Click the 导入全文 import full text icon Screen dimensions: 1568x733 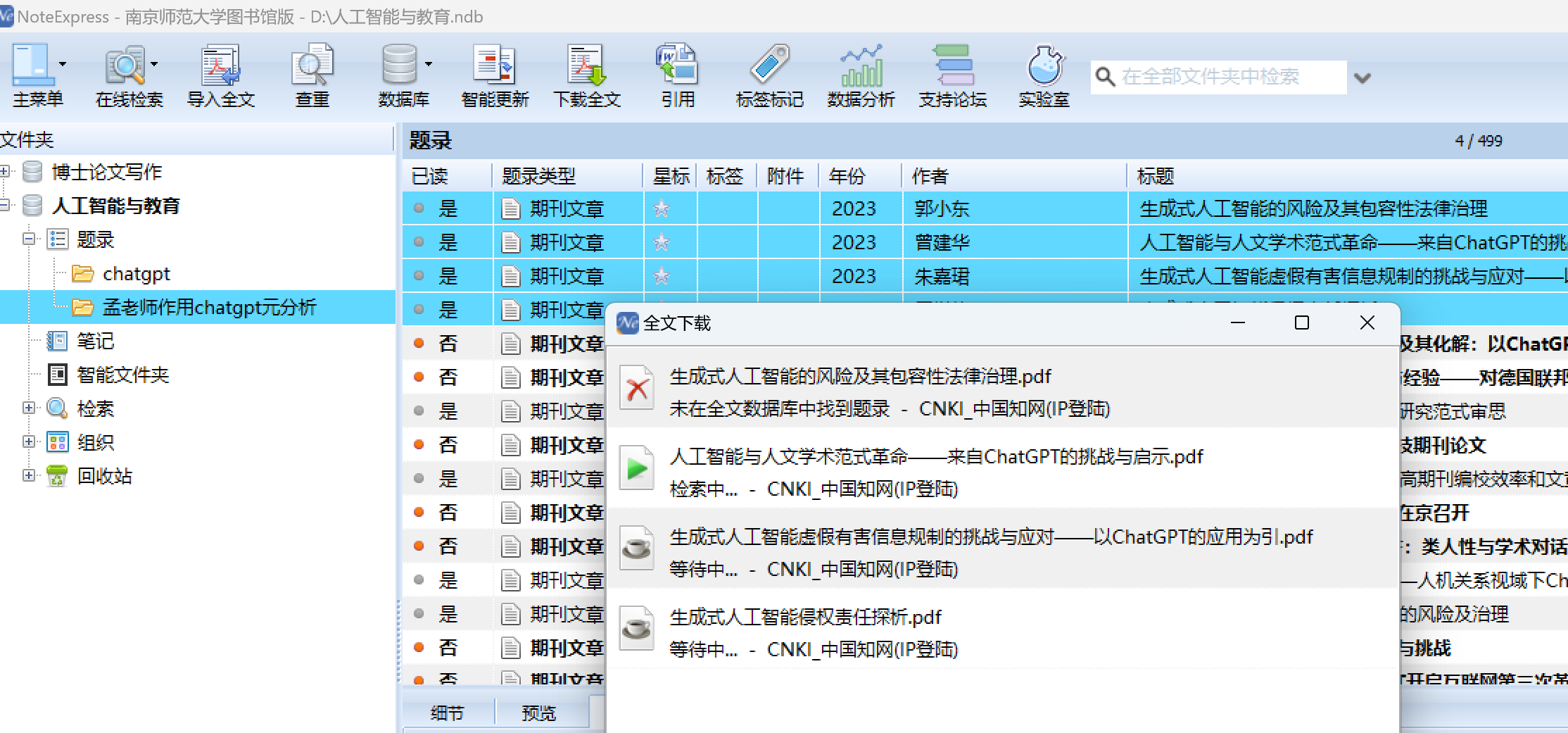220,65
